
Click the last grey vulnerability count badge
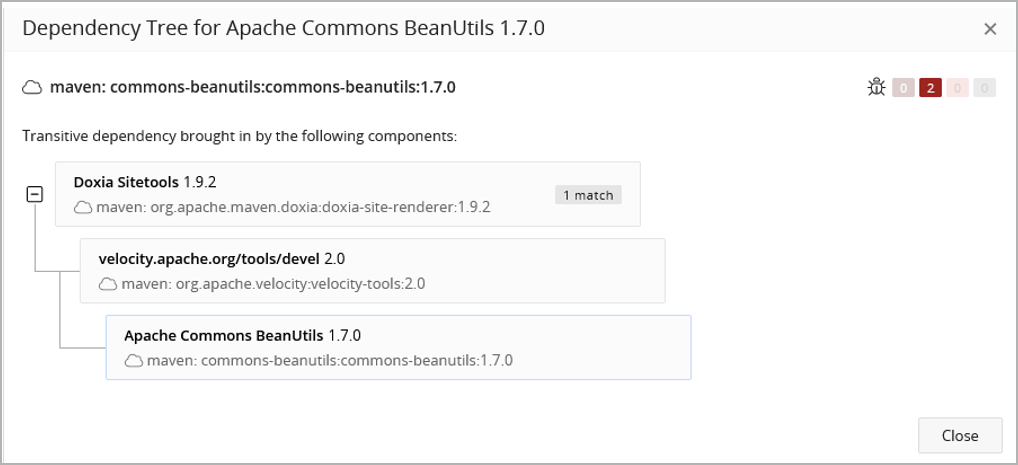click(984, 88)
